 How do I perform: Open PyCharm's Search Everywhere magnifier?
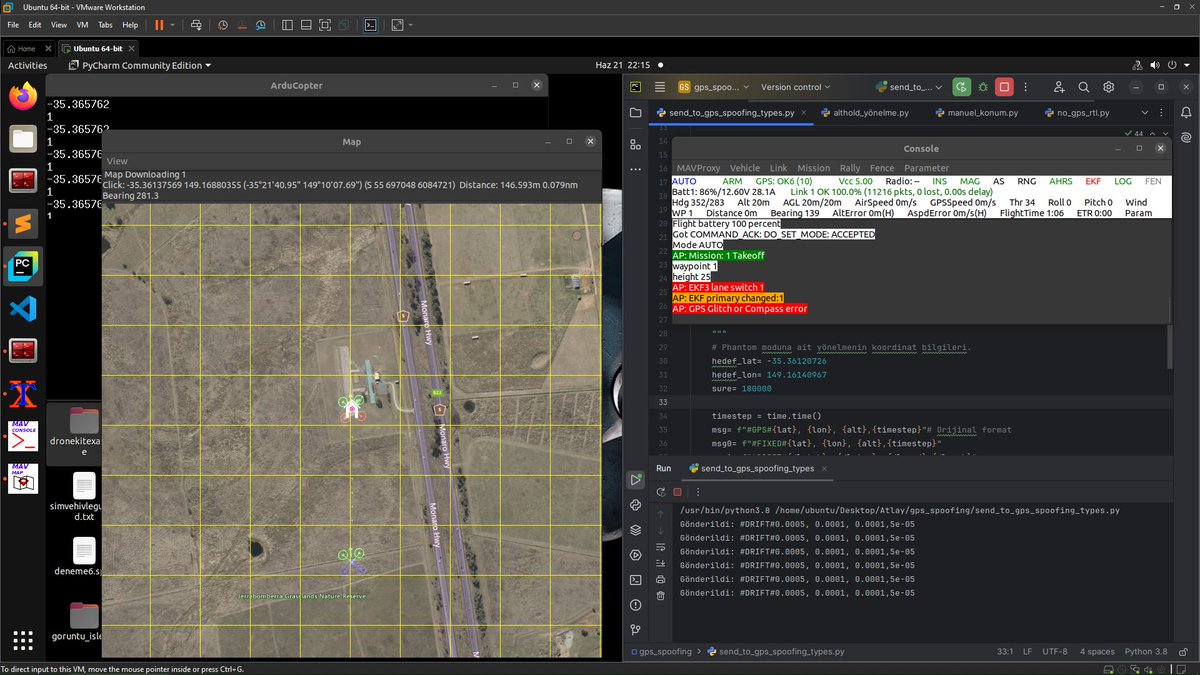tap(1083, 87)
